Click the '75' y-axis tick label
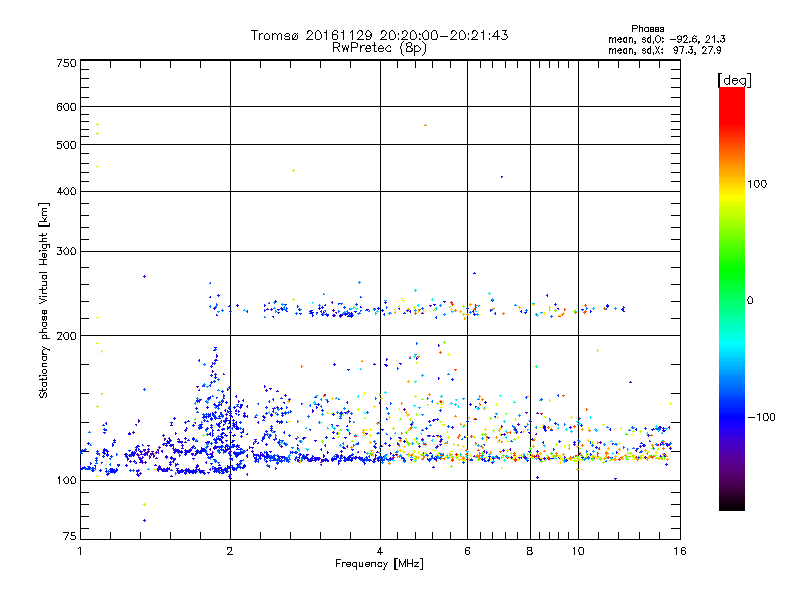Image resolution: width=800 pixels, height=600 pixels. [x=70, y=536]
